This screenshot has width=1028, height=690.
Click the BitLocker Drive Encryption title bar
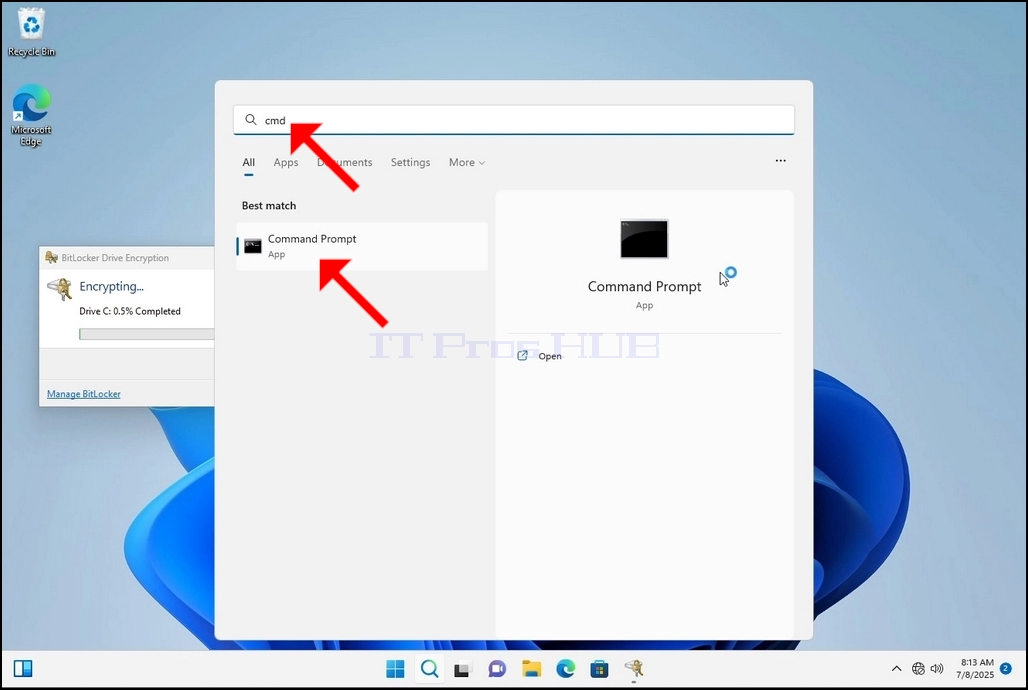tap(127, 258)
